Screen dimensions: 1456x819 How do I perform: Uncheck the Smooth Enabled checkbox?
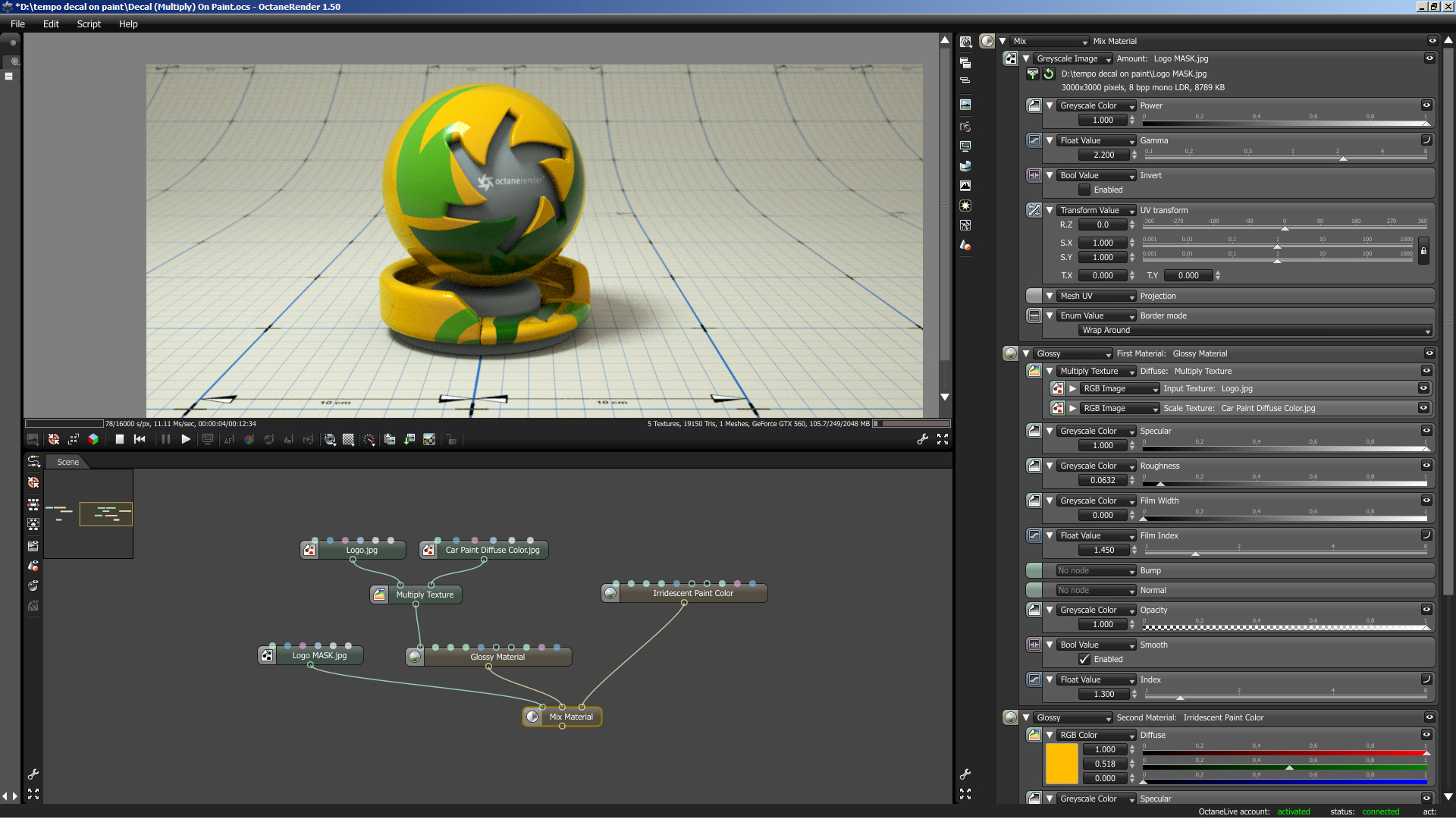[x=1084, y=659]
